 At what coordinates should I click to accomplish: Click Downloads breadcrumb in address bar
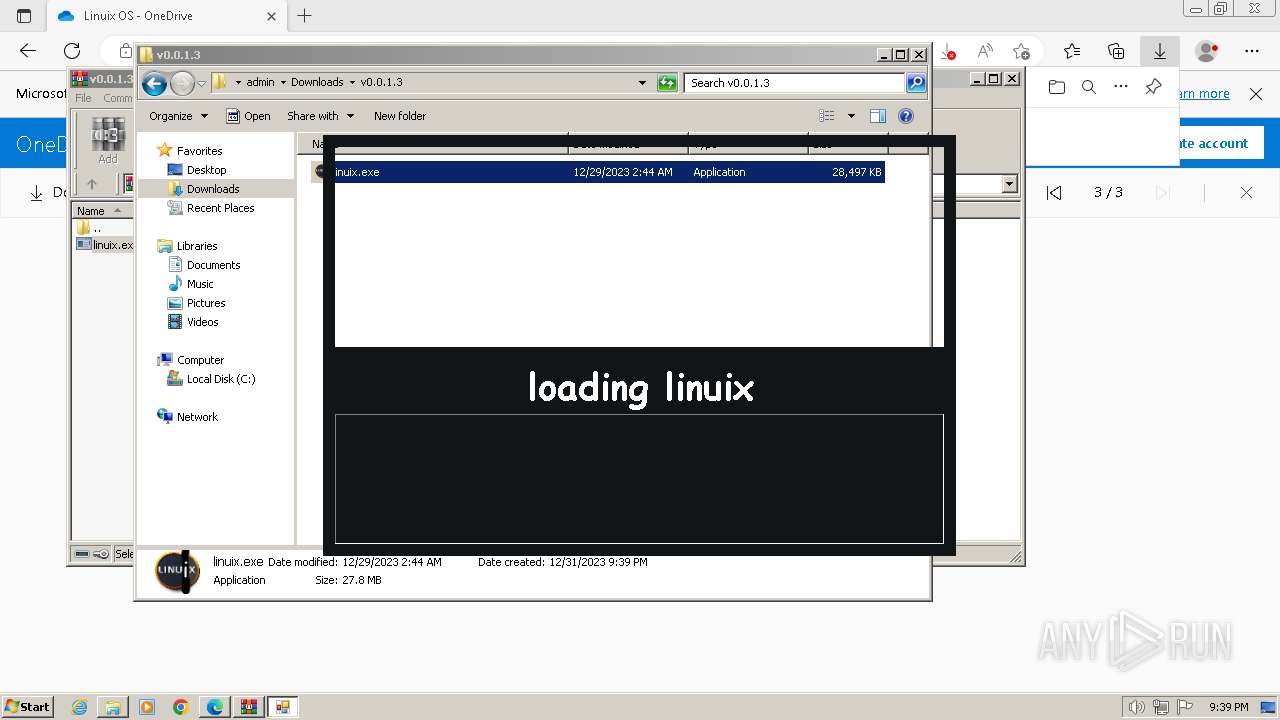[x=317, y=83]
